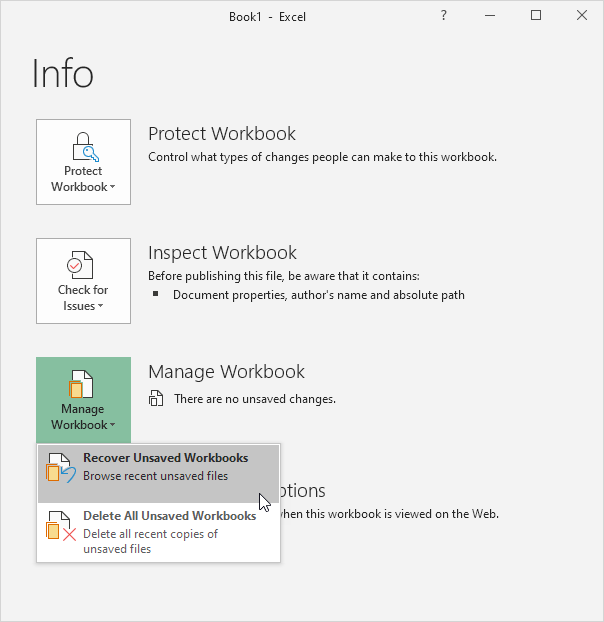Choose Delete All Unsaved Workbooks entry
The width and height of the screenshot is (604, 622).
pyautogui.click(x=159, y=532)
